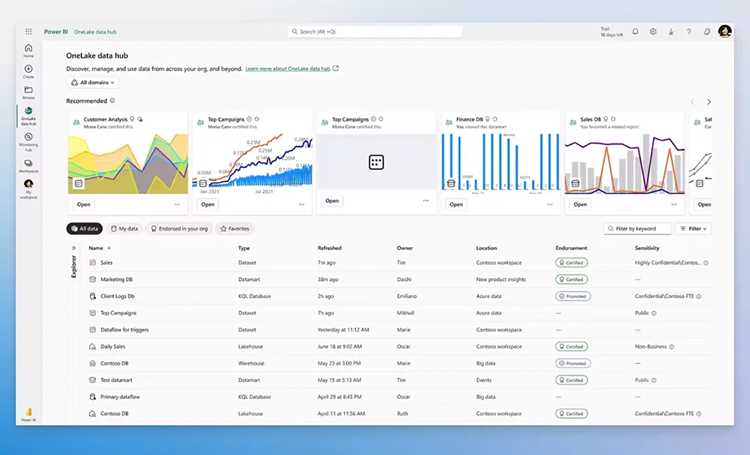The width and height of the screenshot is (750, 455).
Task: Open the Daily Sales row
Action: pos(399,346)
